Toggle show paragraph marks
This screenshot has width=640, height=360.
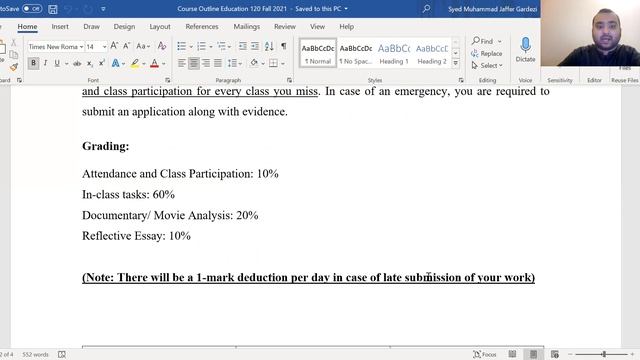coord(284,46)
